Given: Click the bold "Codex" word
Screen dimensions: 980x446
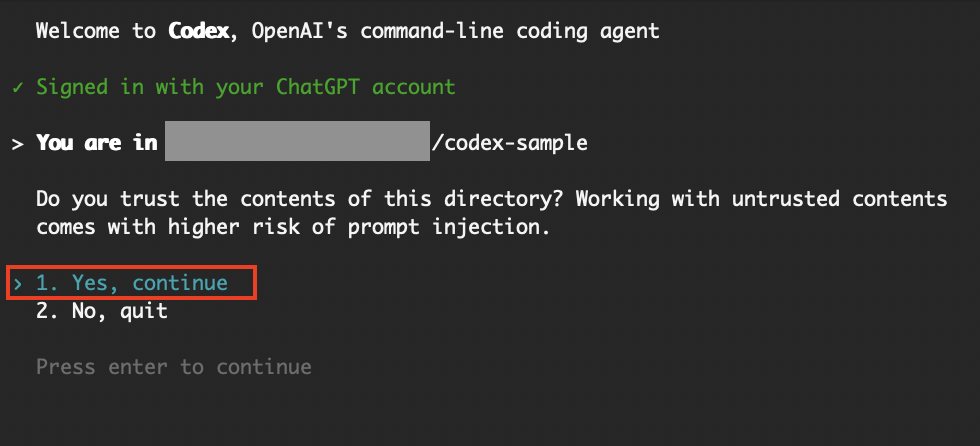Looking at the screenshot, I should point(198,31).
